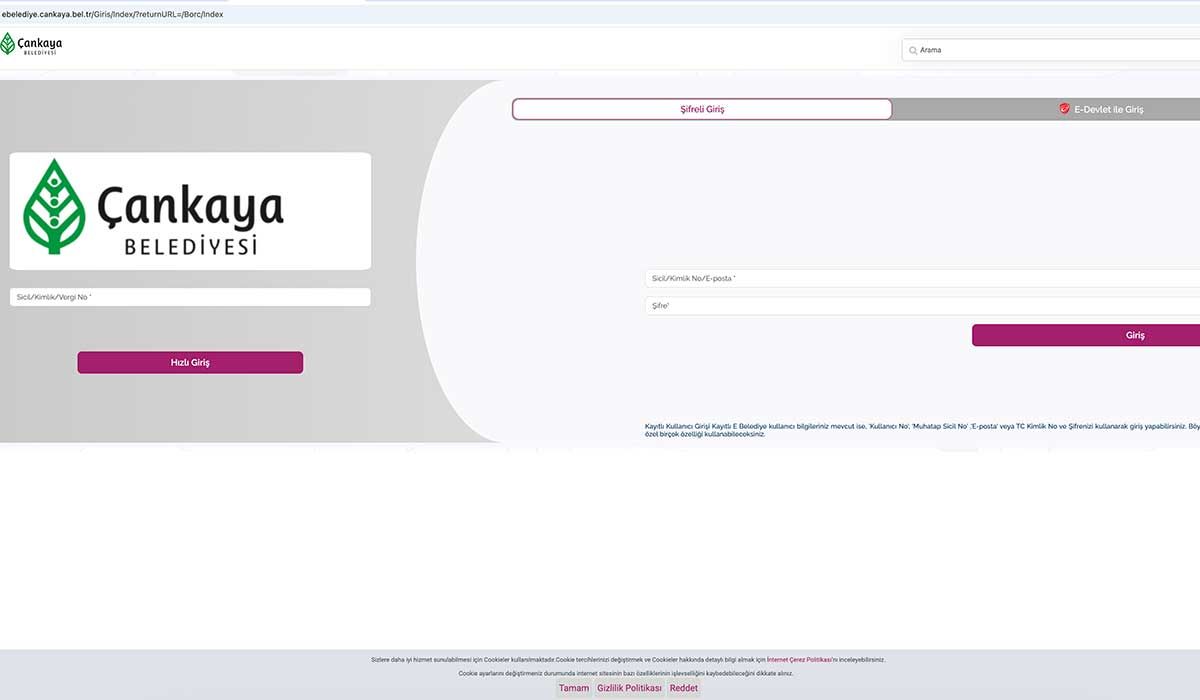Screen dimensions: 1200x700
Task: Click the green leaf emblem in large logo
Action: coord(53,206)
